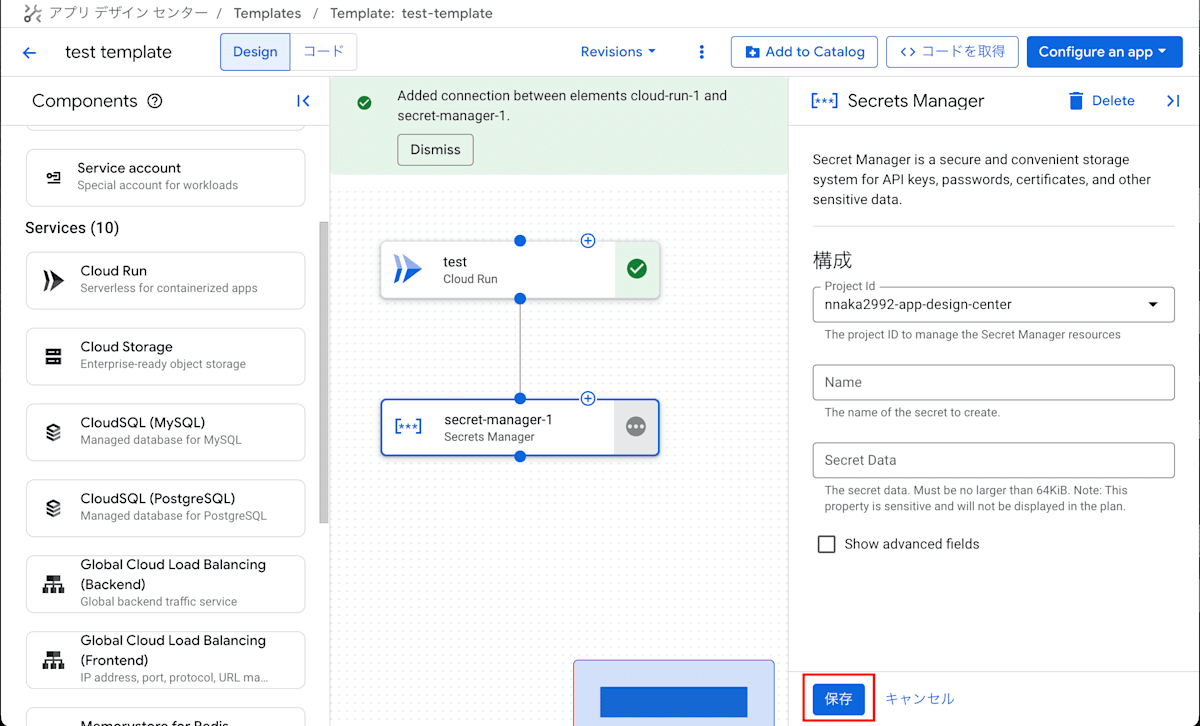This screenshot has height=726, width=1200.
Task: Click the green check status on test node
Action: coord(637,269)
